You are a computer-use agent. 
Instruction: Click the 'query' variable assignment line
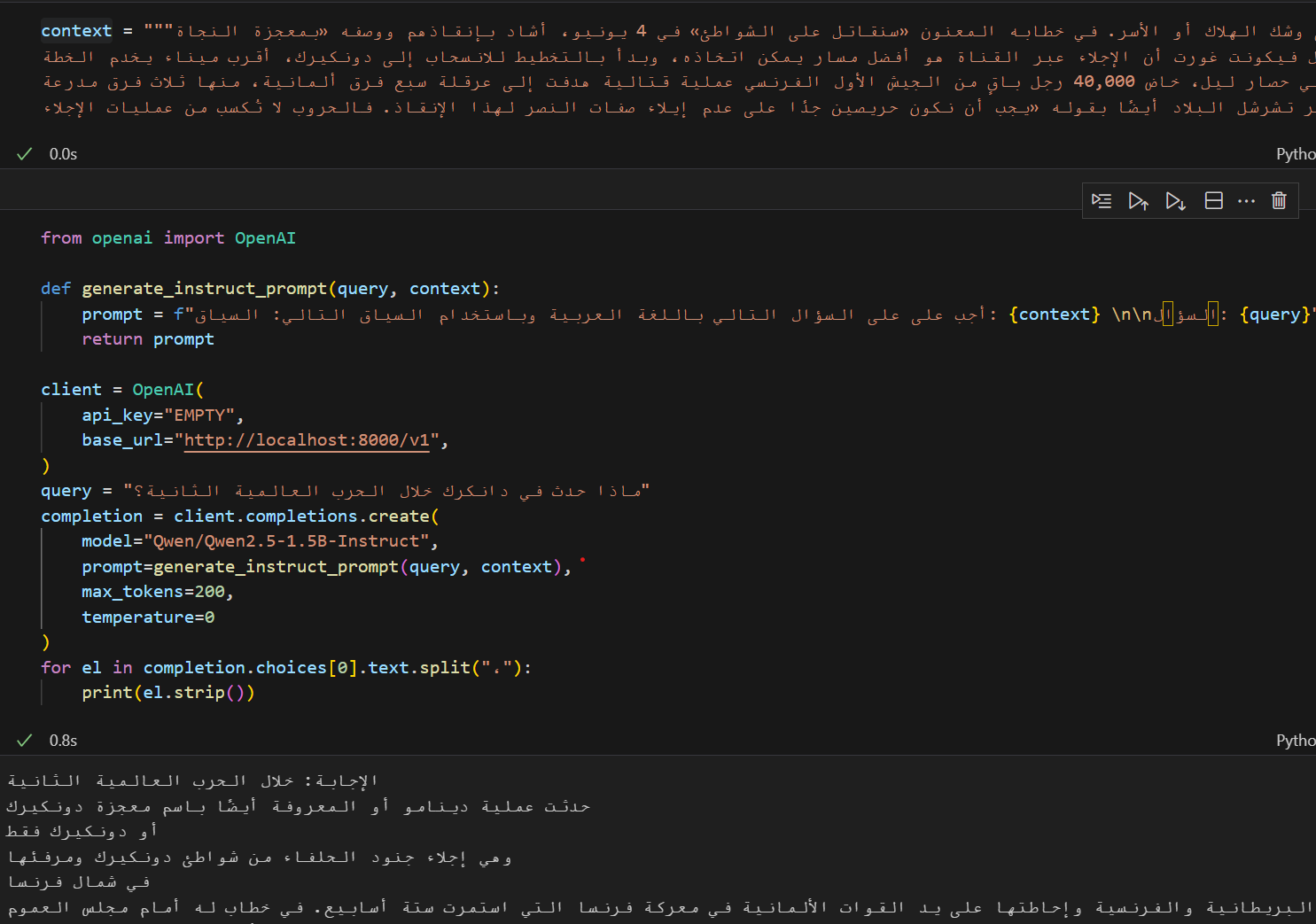point(346,491)
